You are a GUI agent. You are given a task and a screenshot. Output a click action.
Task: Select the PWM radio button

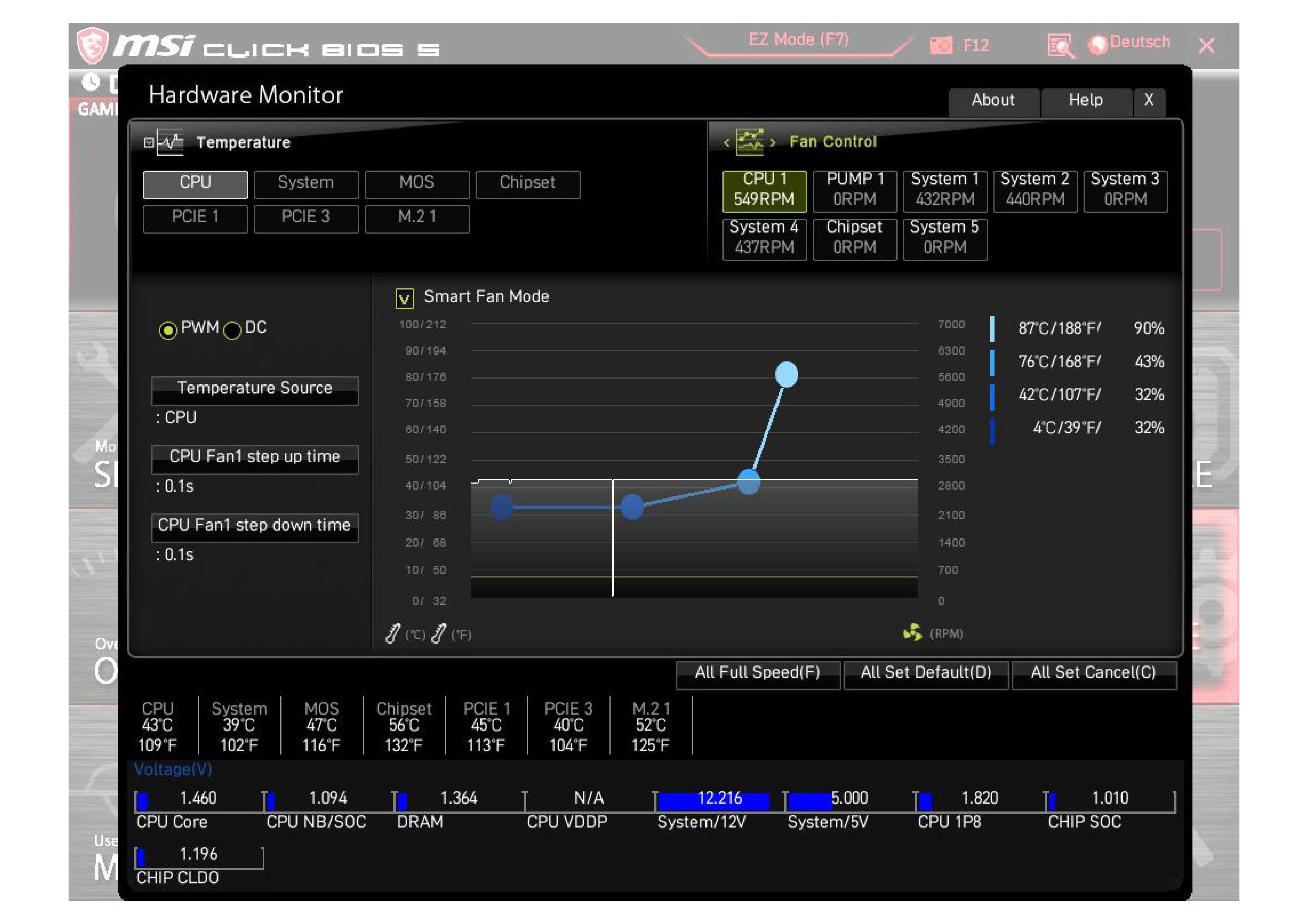click(x=167, y=330)
